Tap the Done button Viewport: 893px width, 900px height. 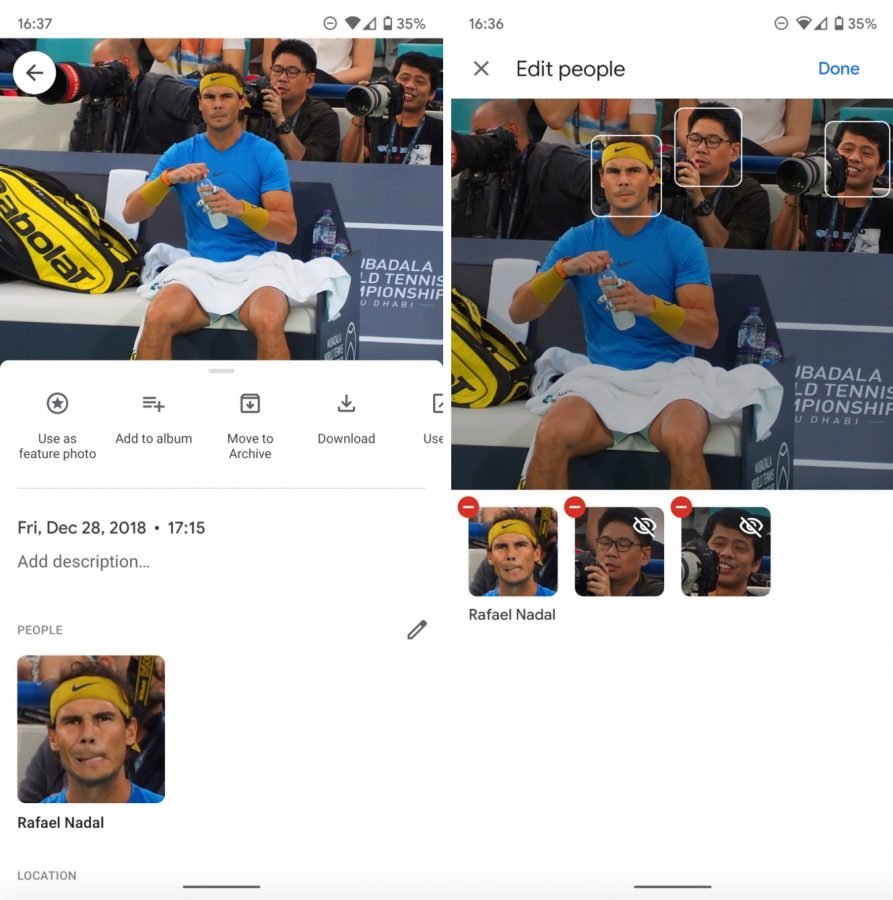(x=838, y=69)
